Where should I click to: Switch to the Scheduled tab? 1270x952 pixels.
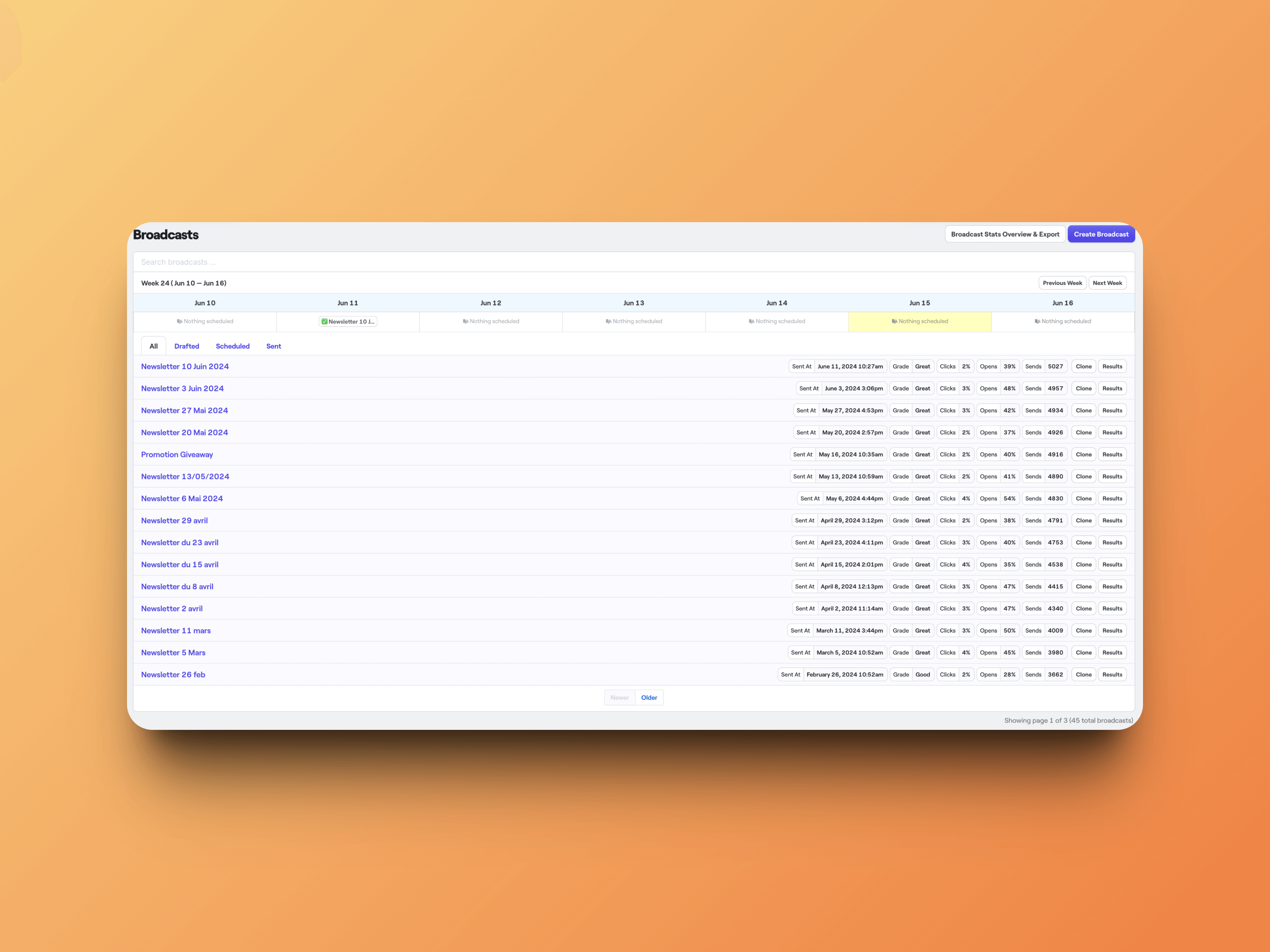(x=233, y=346)
